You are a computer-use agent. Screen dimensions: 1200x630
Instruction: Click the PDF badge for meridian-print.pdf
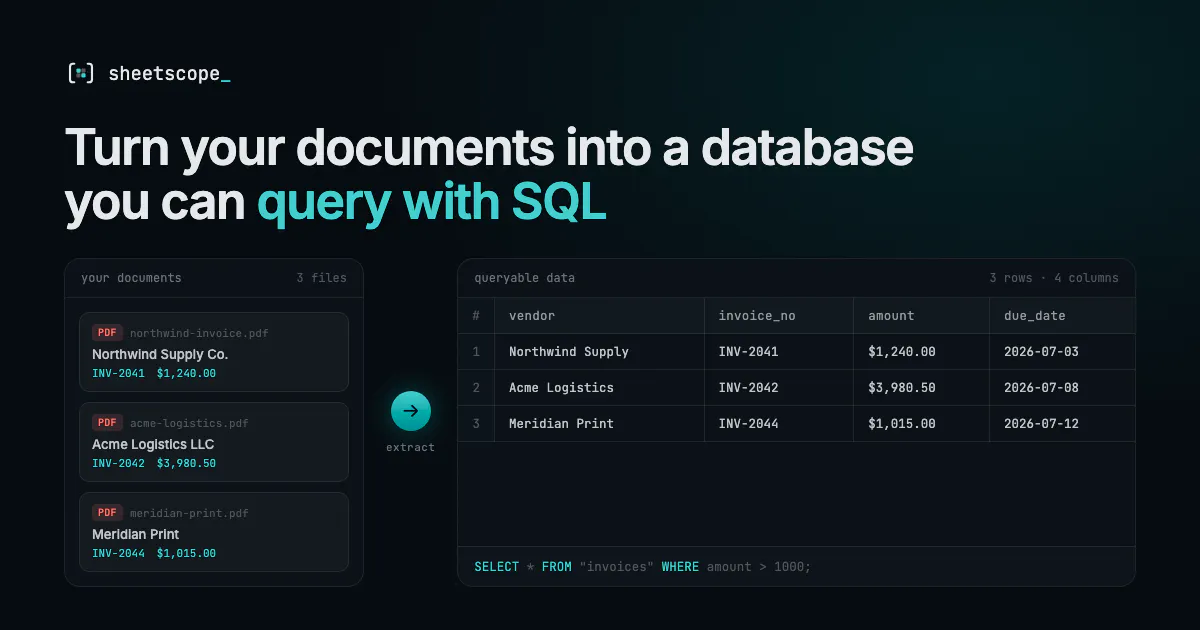107,513
